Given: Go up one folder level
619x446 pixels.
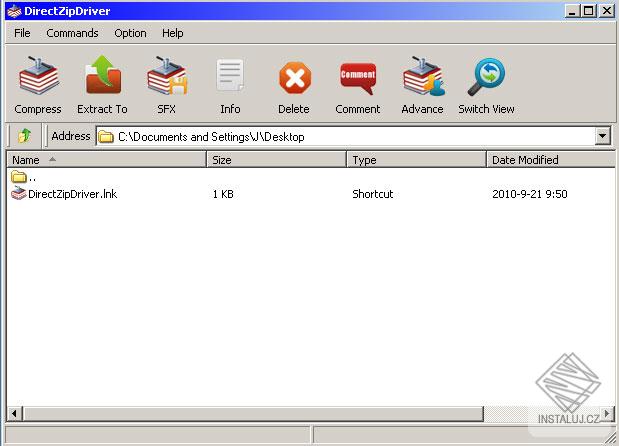Looking at the screenshot, I should pyautogui.click(x=24, y=136).
